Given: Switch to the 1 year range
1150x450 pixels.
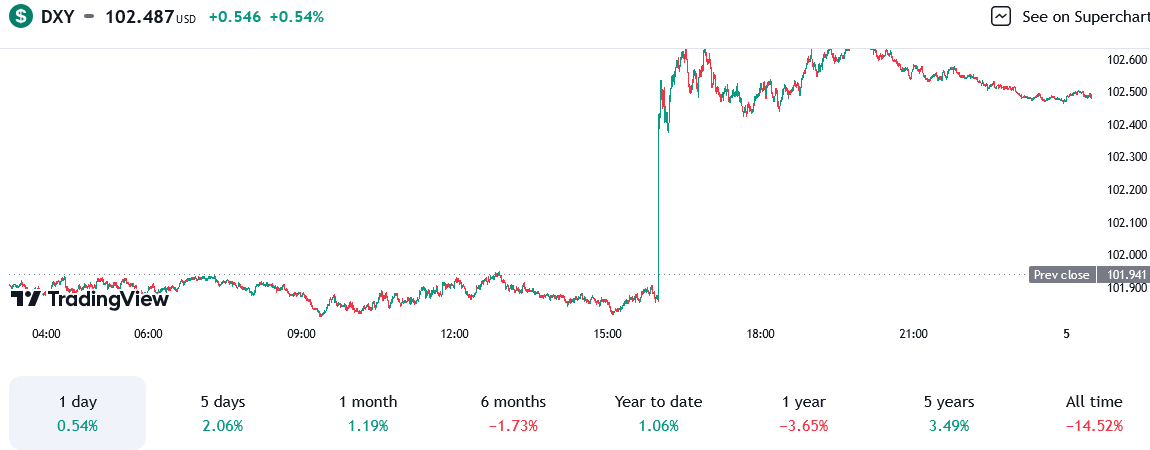Looking at the screenshot, I should 804,413.
